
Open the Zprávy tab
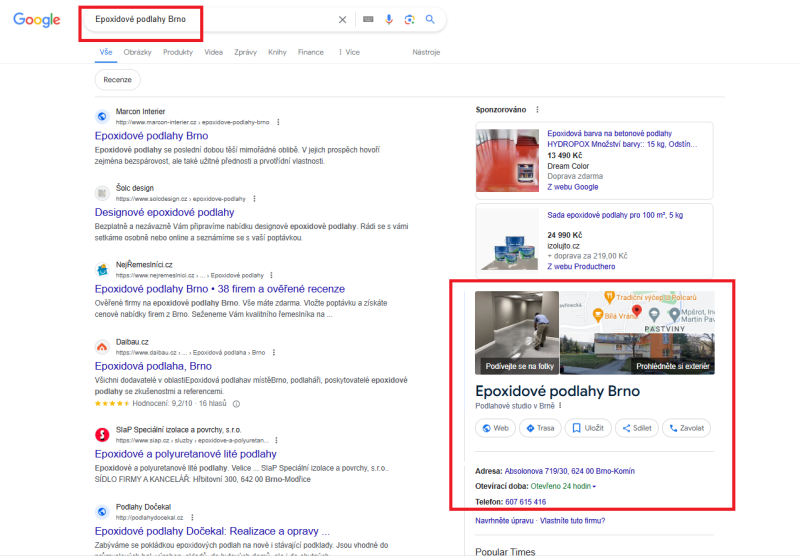tap(245, 52)
